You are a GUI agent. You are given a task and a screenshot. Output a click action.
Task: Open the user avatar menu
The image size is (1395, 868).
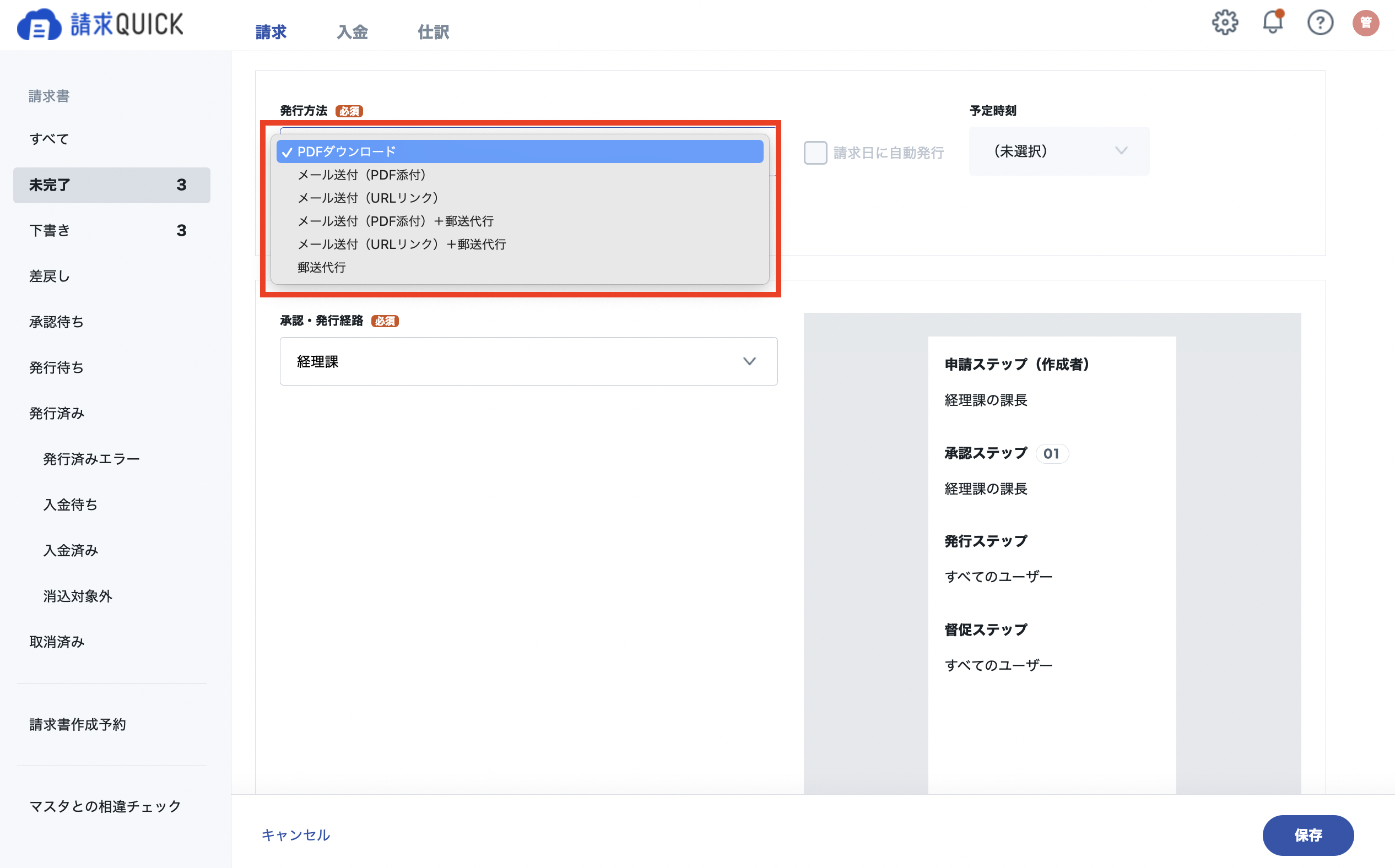point(1366,23)
